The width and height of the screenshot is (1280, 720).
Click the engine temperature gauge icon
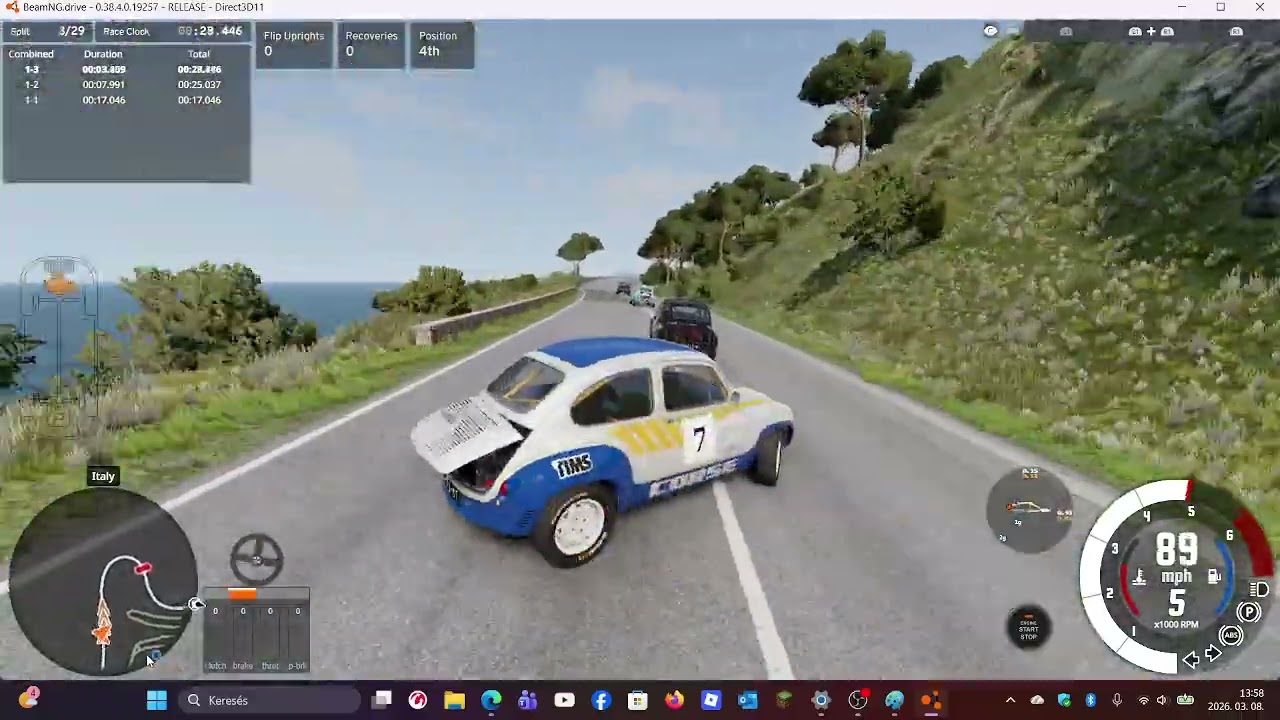[1138, 577]
